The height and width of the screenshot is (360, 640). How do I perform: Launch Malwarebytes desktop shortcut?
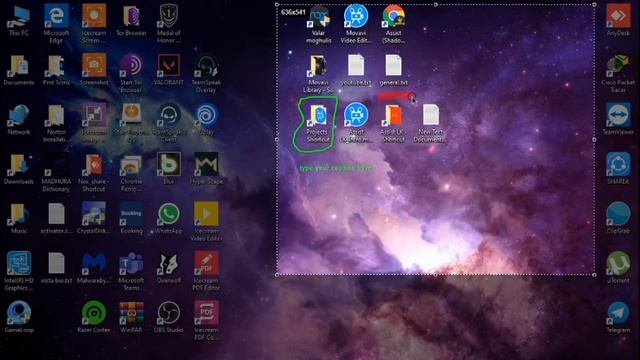pyautogui.click(x=94, y=268)
